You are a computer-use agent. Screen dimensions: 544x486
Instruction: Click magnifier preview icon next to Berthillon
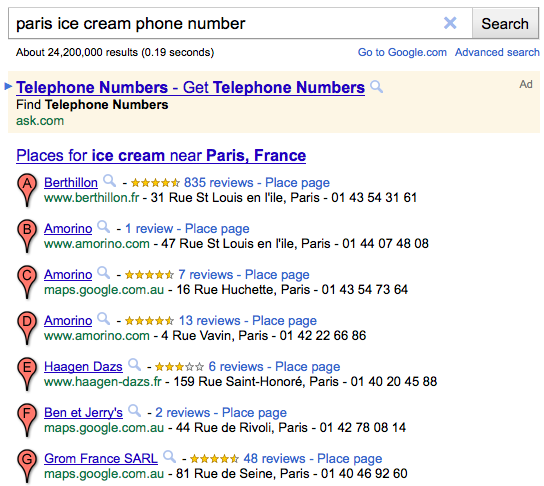pos(110,181)
